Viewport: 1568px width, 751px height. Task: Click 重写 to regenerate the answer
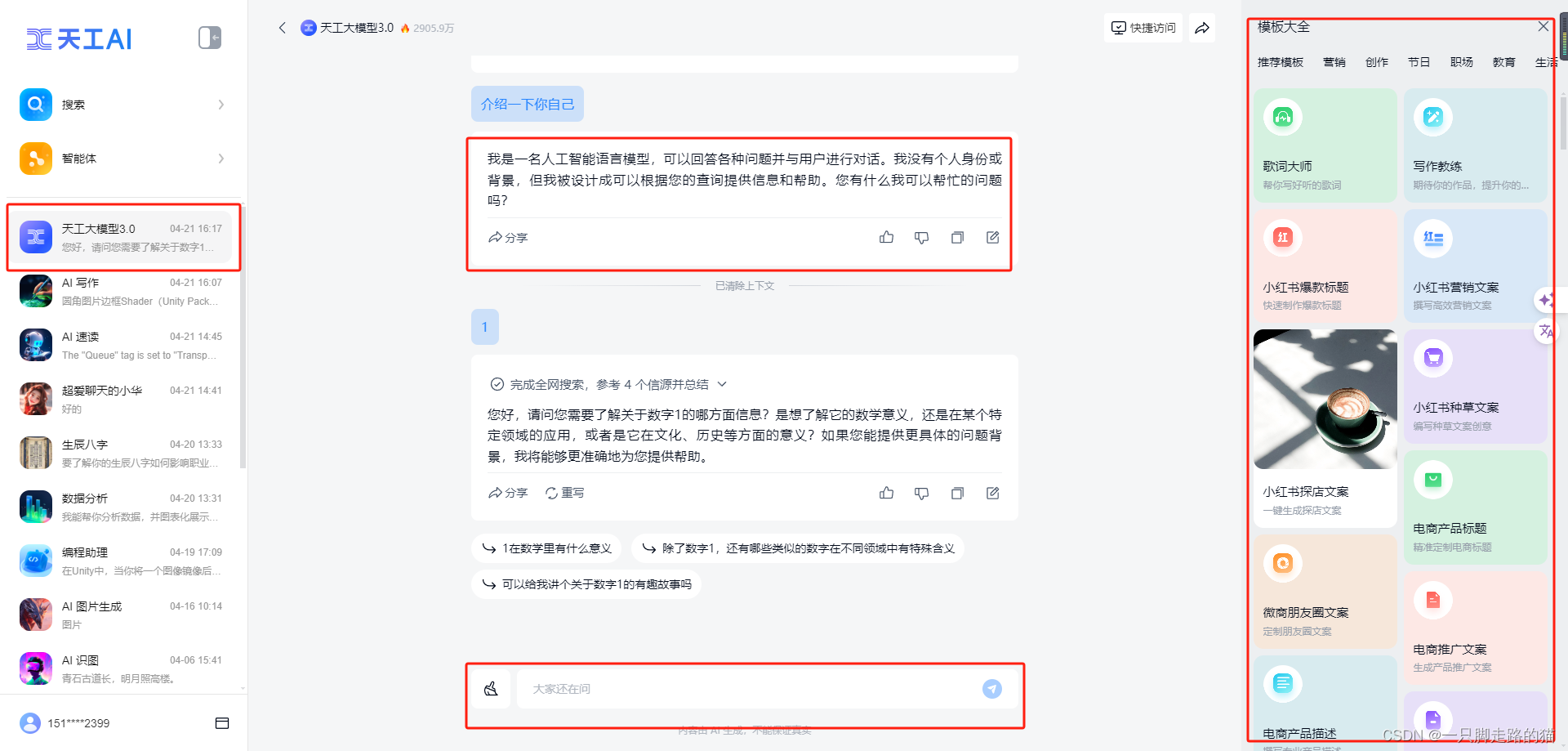pos(565,493)
